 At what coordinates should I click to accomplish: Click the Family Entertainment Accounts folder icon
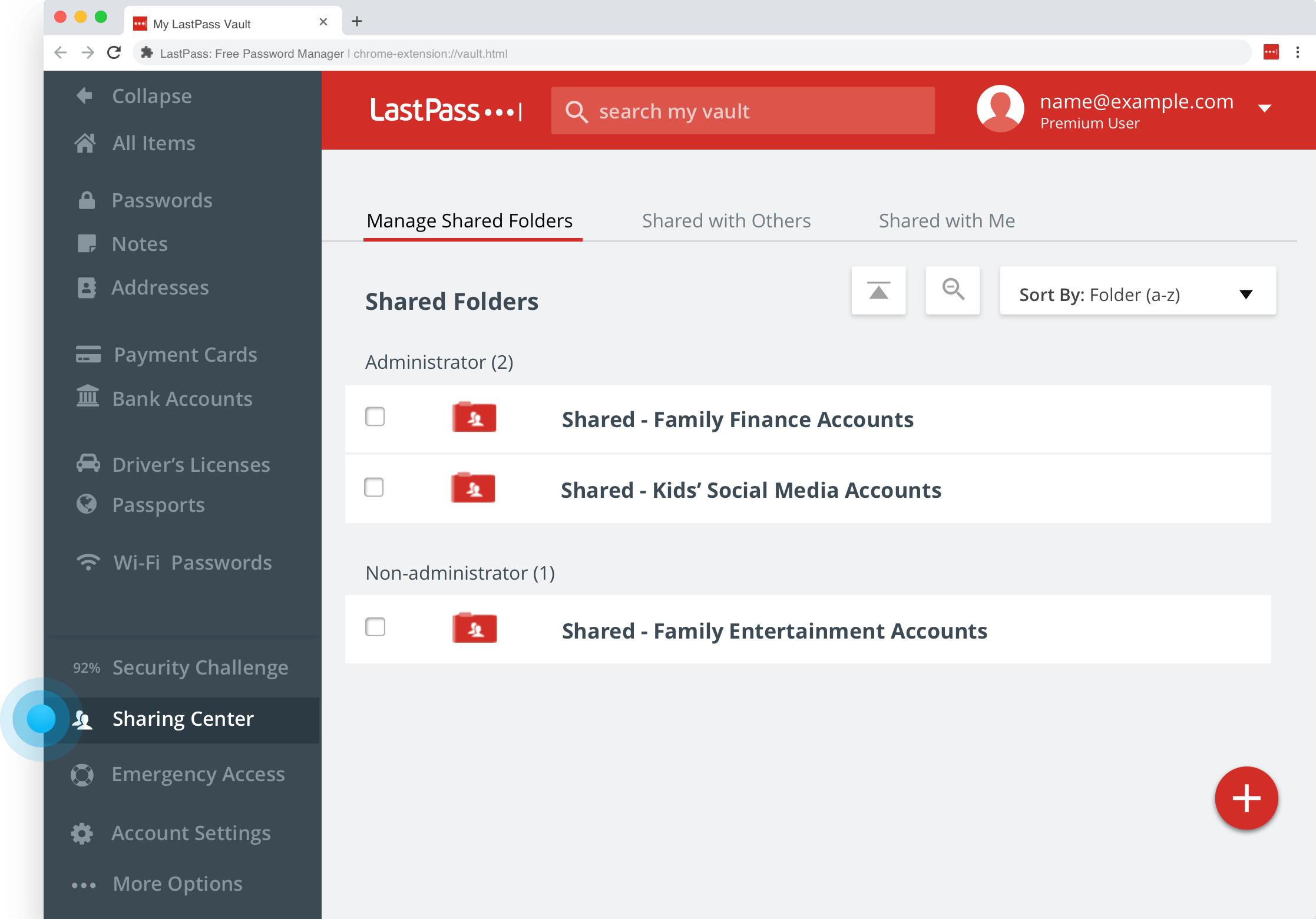[x=474, y=628]
